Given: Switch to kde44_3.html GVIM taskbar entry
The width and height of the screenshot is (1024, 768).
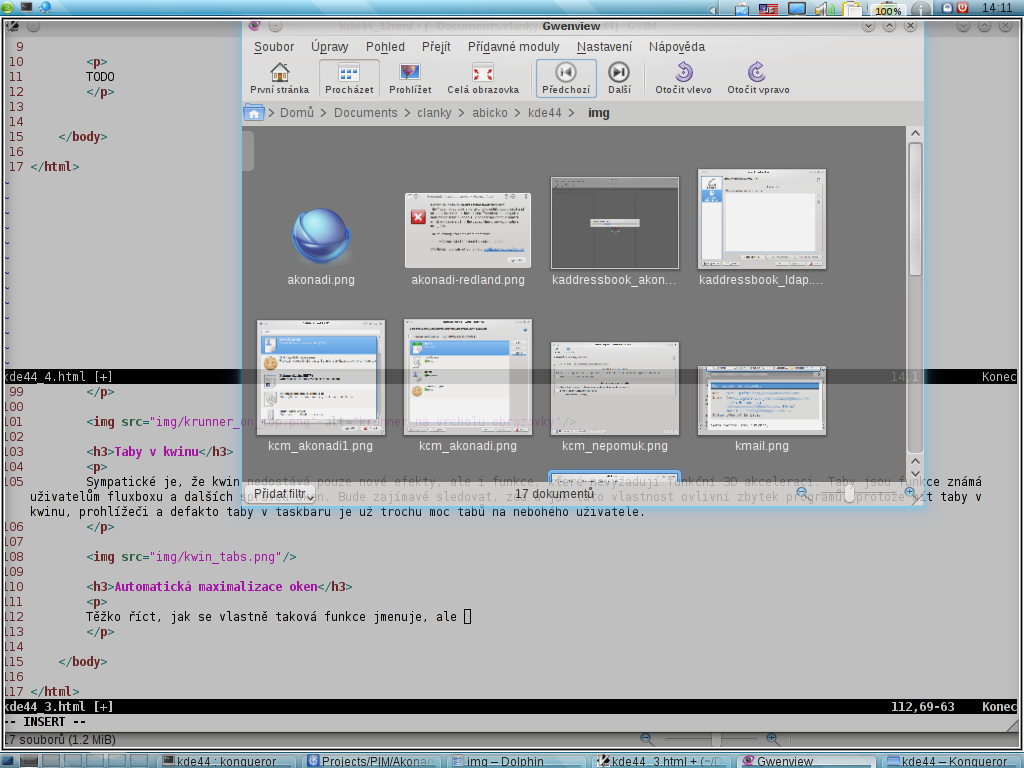Looking at the screenshot, I should click(662, 761).
